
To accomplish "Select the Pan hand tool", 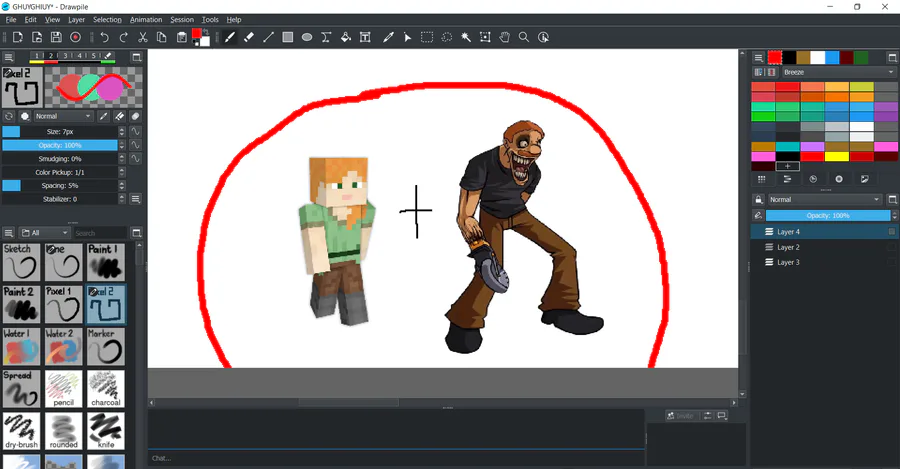I will [505, 37].
